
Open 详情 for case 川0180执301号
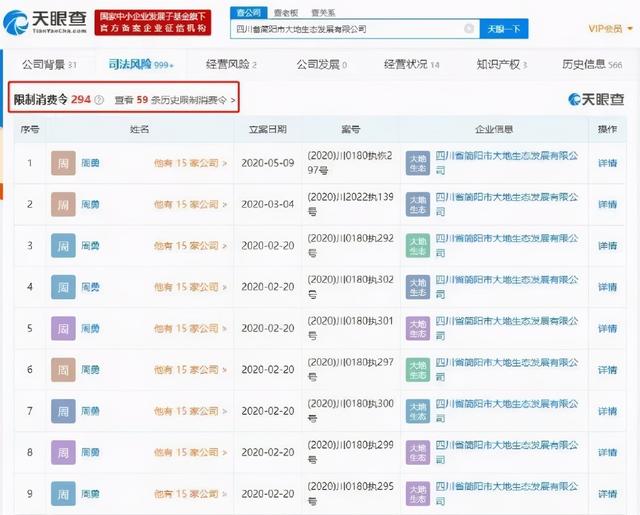(x=607, y=329)
